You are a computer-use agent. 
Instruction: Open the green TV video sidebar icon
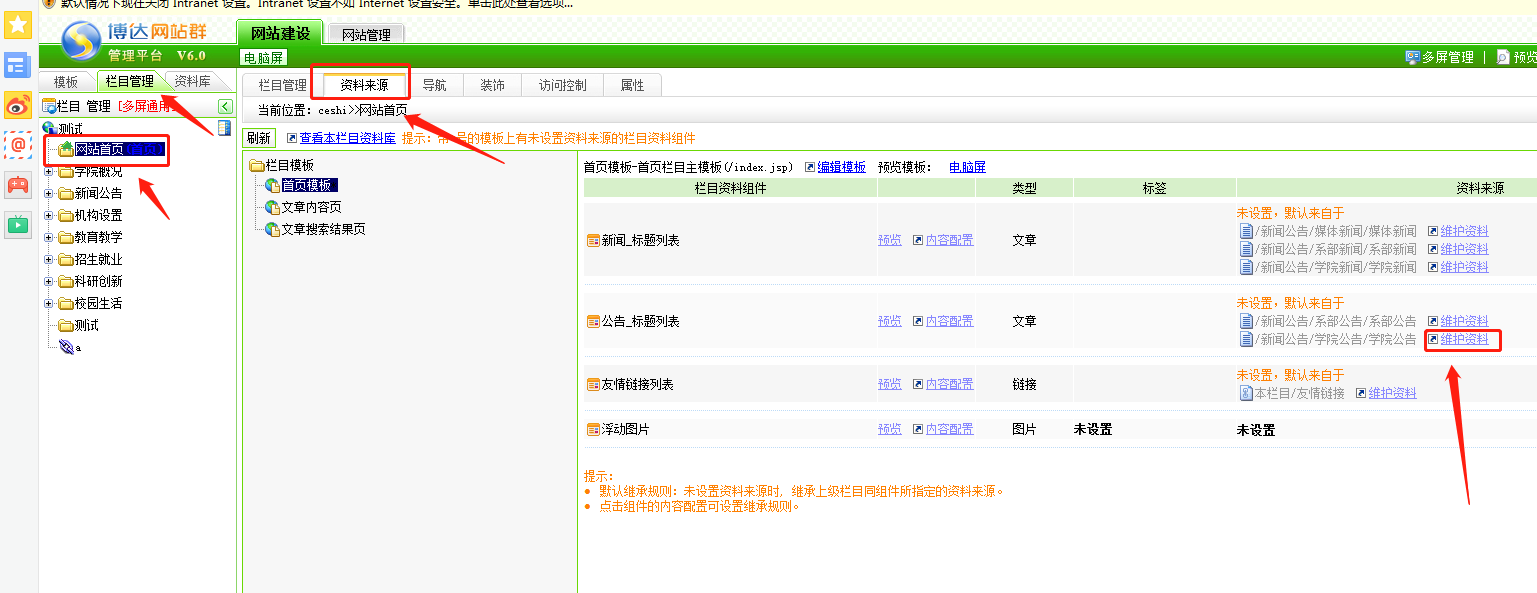pos(17,224)
